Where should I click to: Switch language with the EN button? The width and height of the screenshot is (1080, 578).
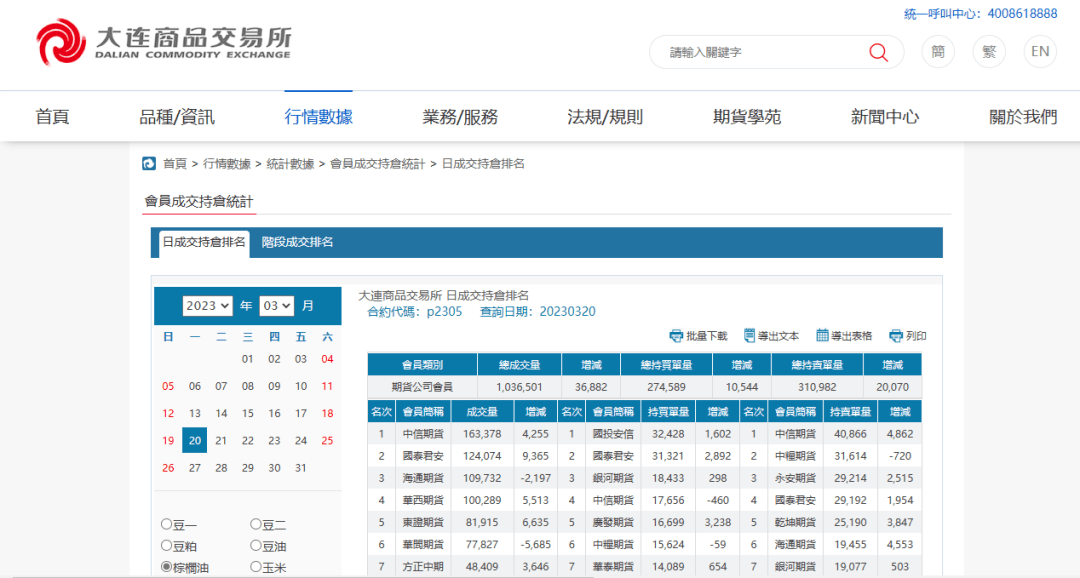click(x=1040, y=52)
